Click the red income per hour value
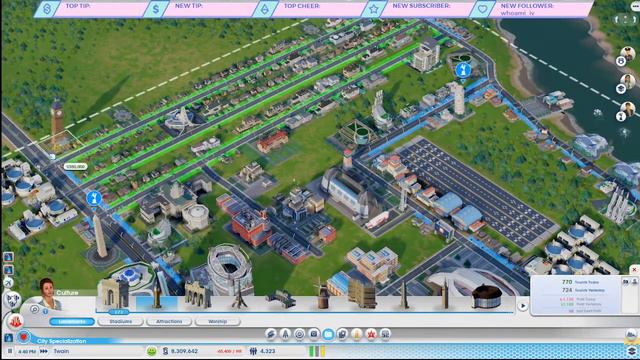 pyautogui.click(x=229, y=351)
